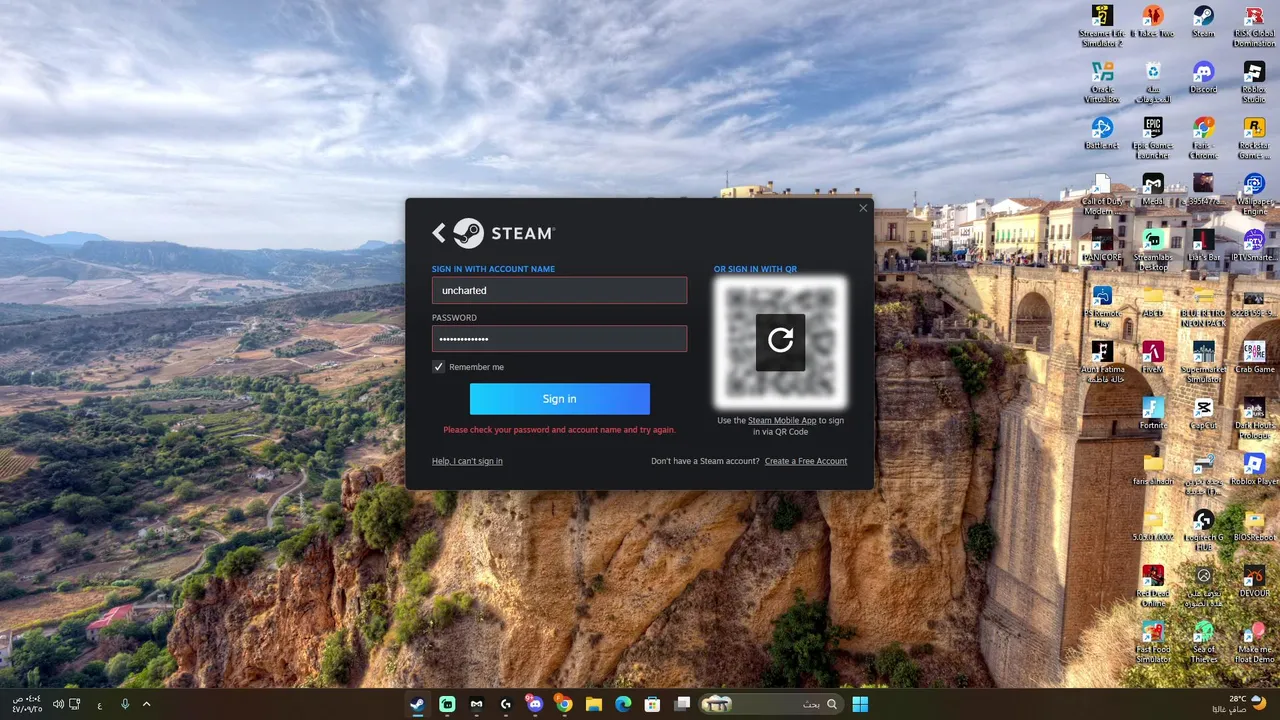Image resolution: width=1280 pixels, height=720 pixels.
Task: Click the blurred QR code image
Action: [x=780, y=342]
